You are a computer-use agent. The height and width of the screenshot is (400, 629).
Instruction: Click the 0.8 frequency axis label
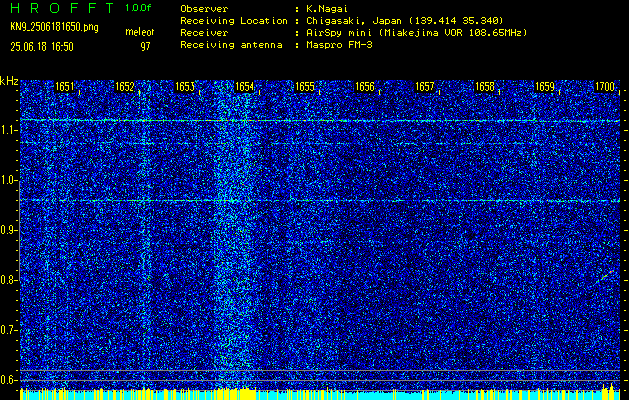point(8,280)
